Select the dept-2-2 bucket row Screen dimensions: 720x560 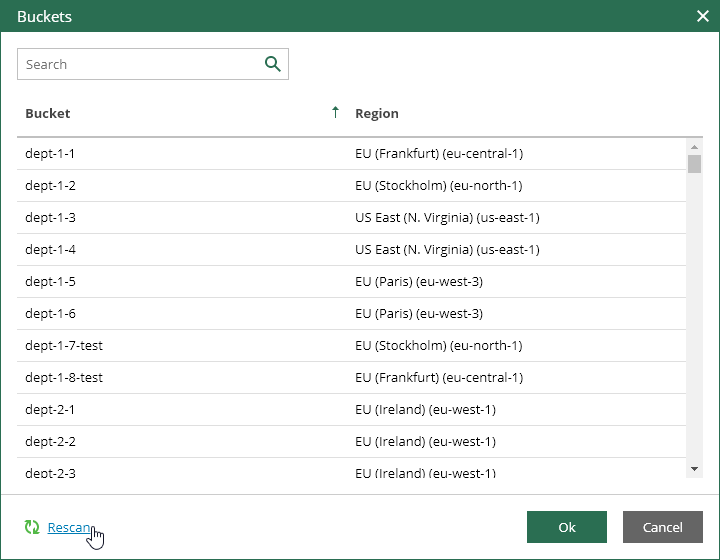(x=352, y=442)
